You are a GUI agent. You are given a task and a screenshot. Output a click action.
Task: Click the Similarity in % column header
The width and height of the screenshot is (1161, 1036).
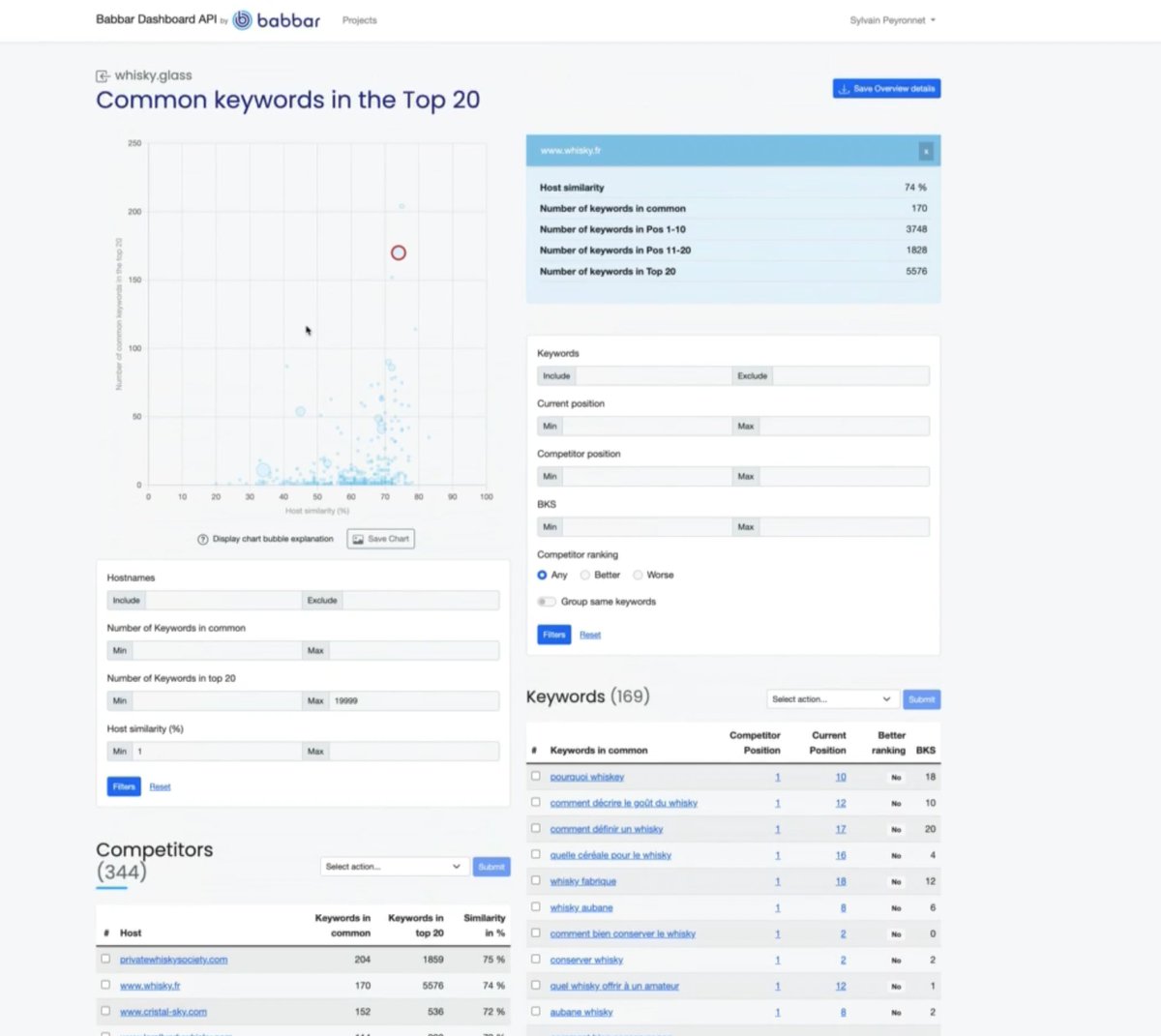[x=485, y=926]
